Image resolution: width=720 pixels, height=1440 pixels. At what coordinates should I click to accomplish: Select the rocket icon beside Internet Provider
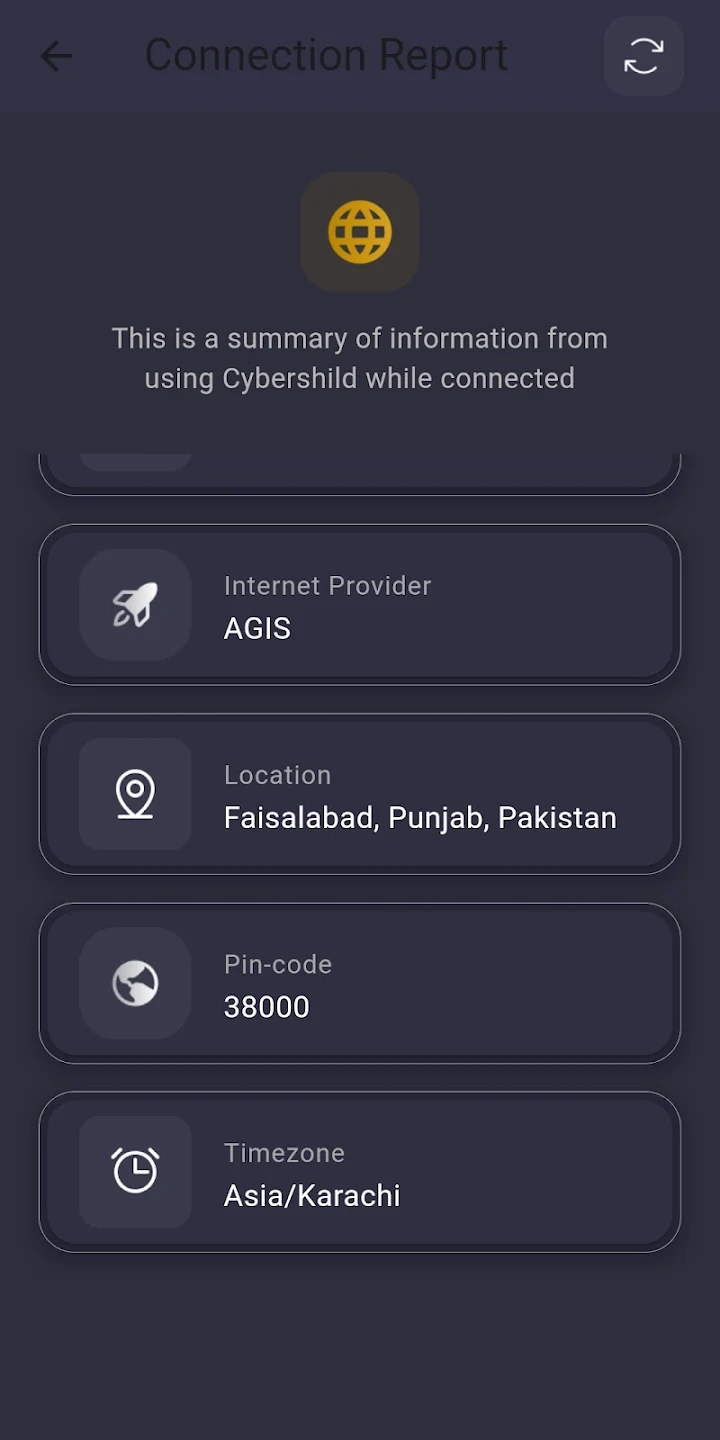(x=135, y=605)
